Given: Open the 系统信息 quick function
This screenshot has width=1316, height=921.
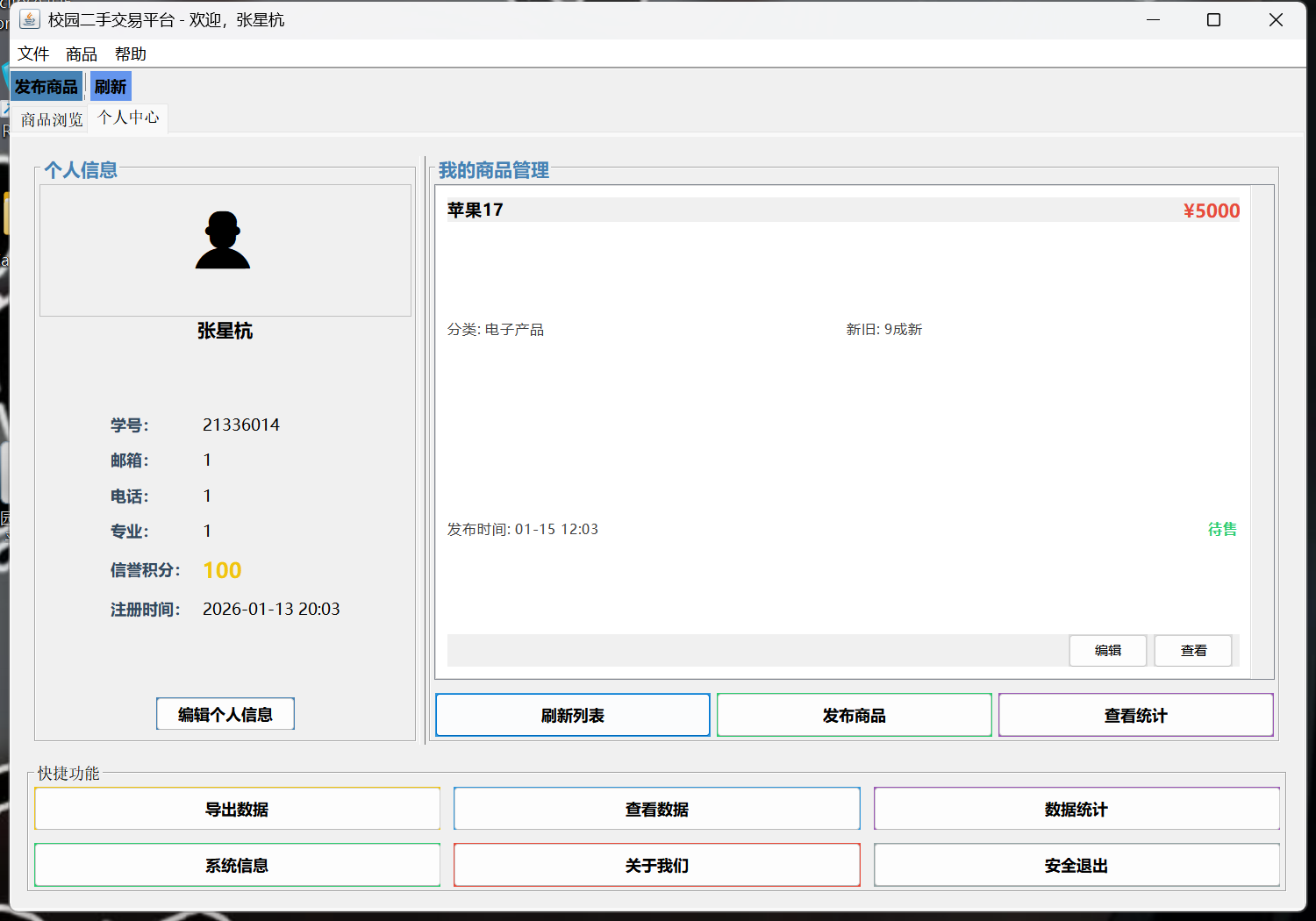Looking at the screenshot, I should pos(237,865).
